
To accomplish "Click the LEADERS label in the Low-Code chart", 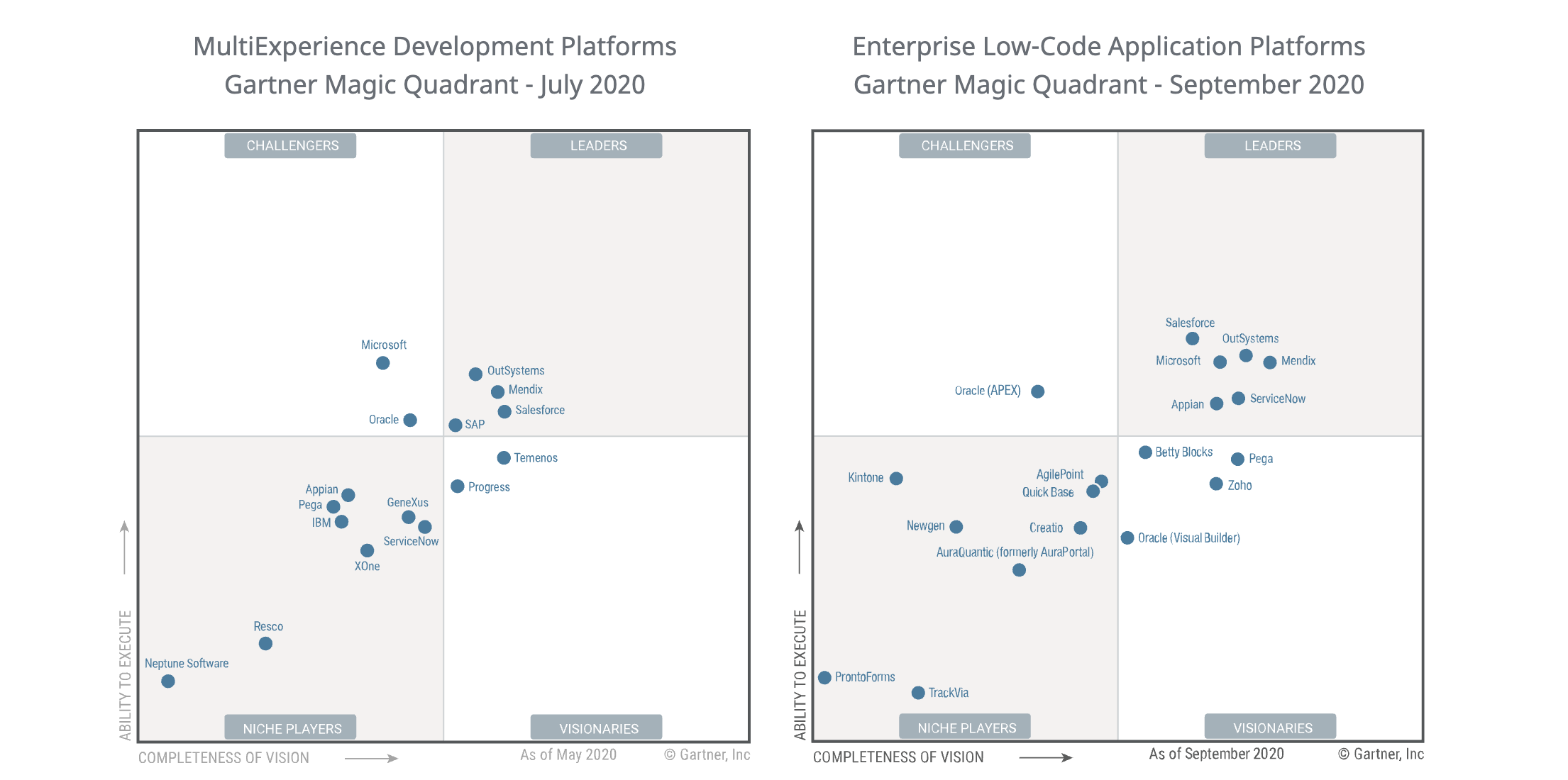I will (x=1270, y=145).
